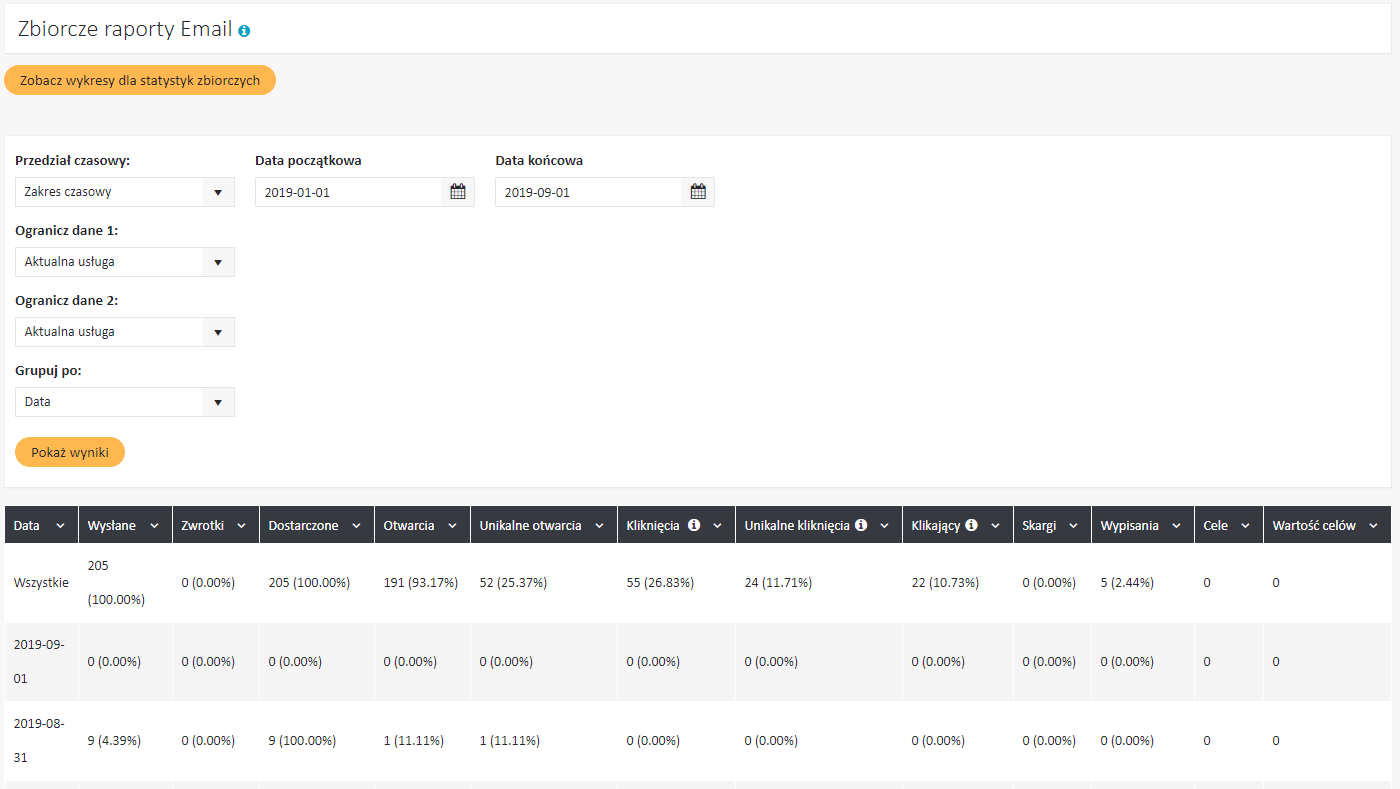
Task: Expand Ogranicz dane 1 dropdown
Action: pos(124,262)
